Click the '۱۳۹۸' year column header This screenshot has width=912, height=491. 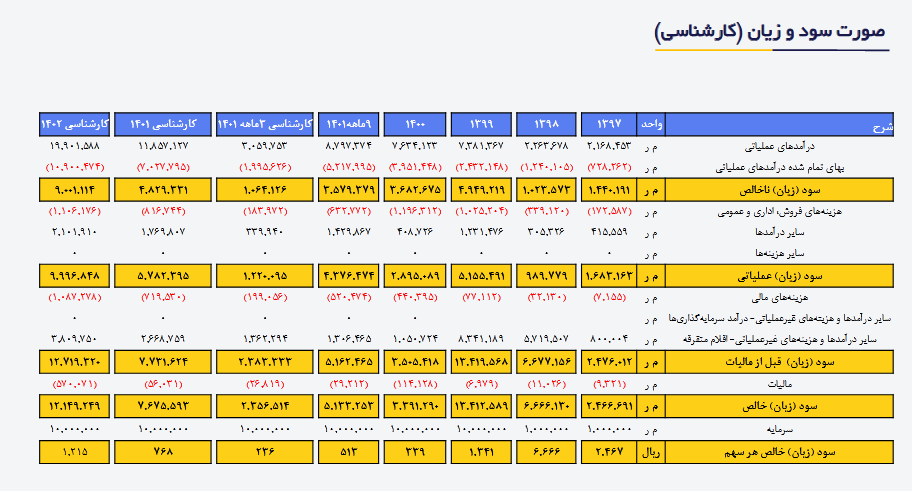pyautogui.click(x=546, y=124)
